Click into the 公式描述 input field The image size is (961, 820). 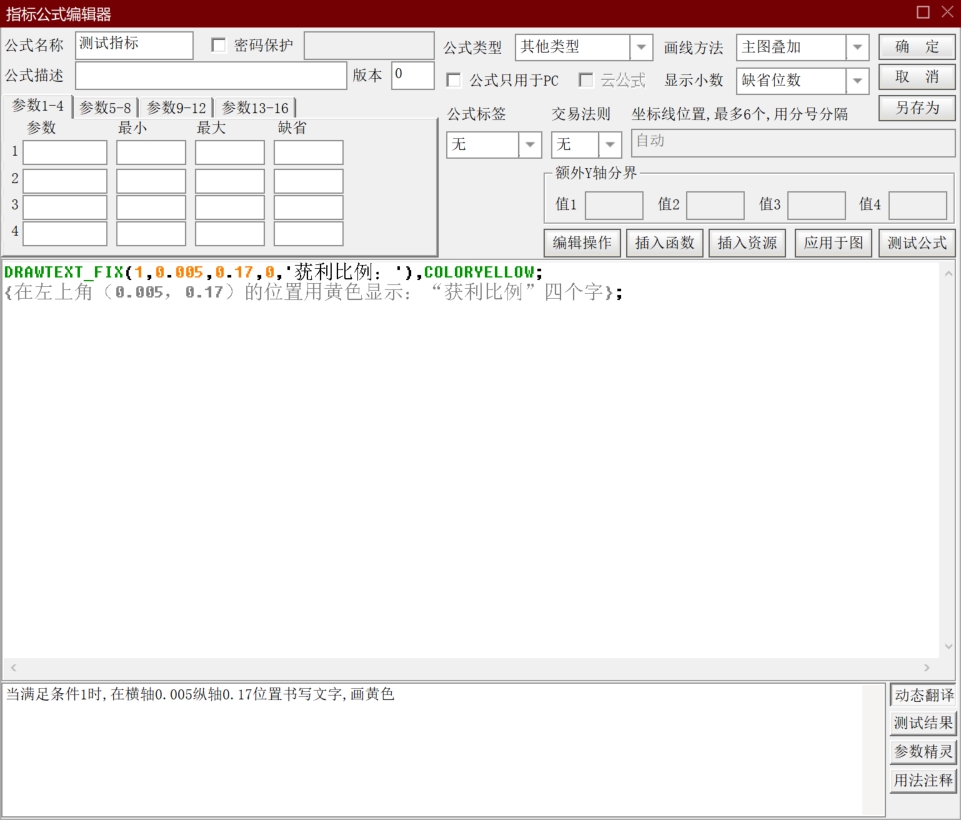pos(211,76)
